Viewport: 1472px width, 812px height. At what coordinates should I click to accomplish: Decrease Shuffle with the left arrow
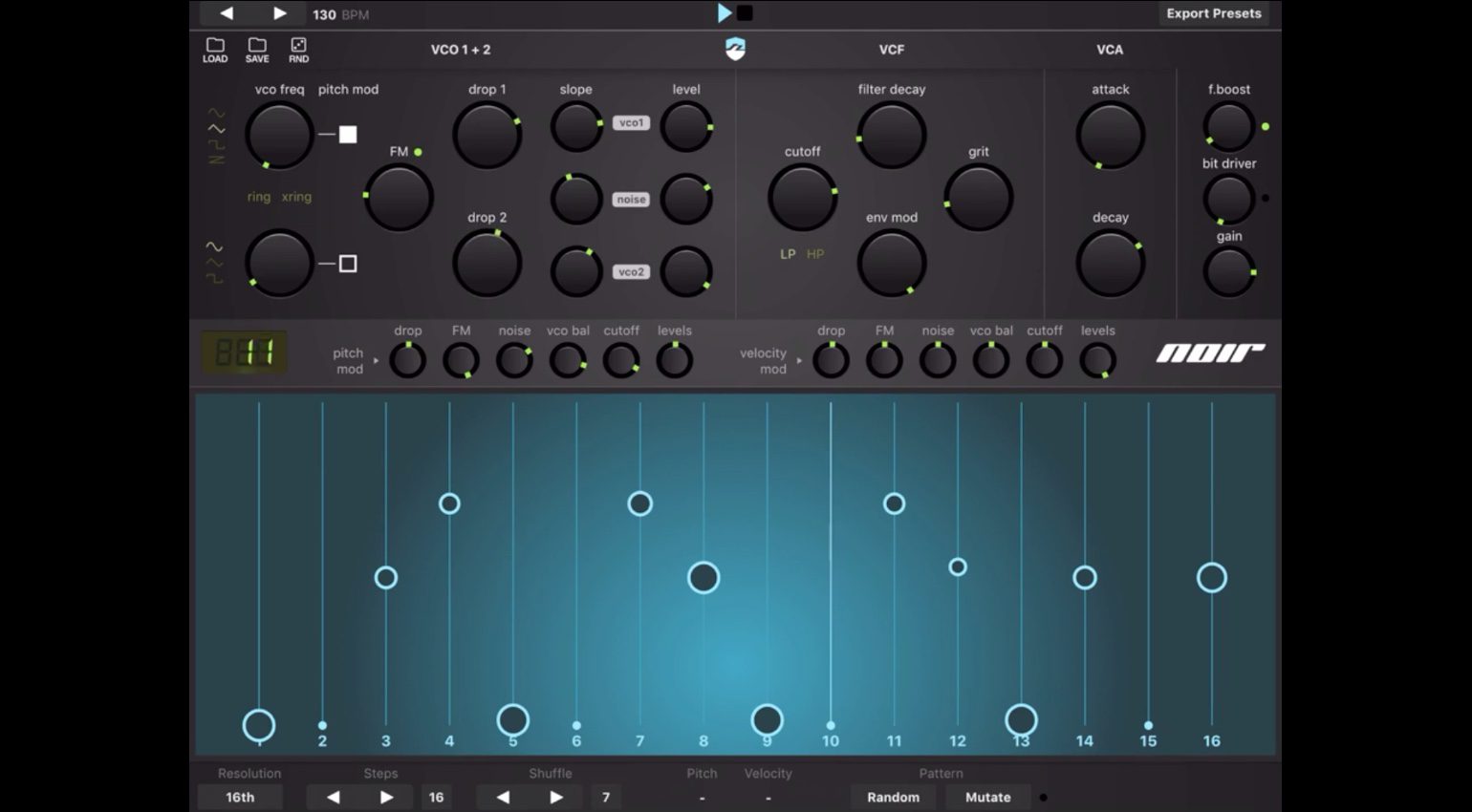503,797
